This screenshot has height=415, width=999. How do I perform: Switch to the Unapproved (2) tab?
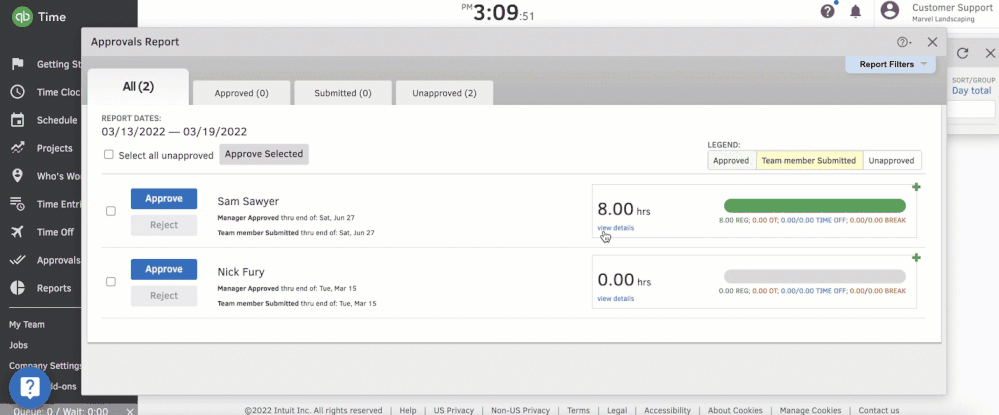coord(444,93)
